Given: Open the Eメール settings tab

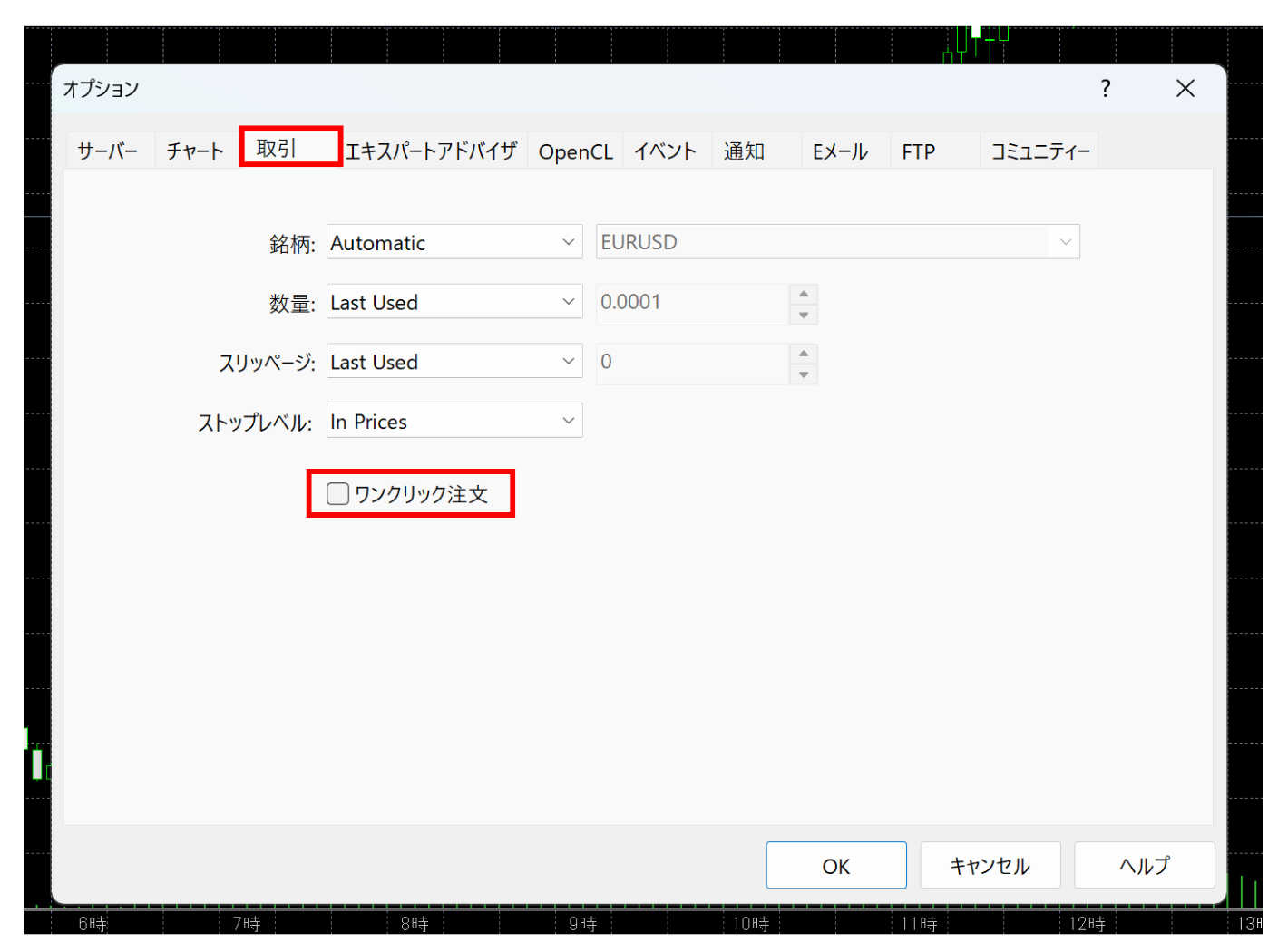Looking at the screenshot, I should click(x=842, y=151).
